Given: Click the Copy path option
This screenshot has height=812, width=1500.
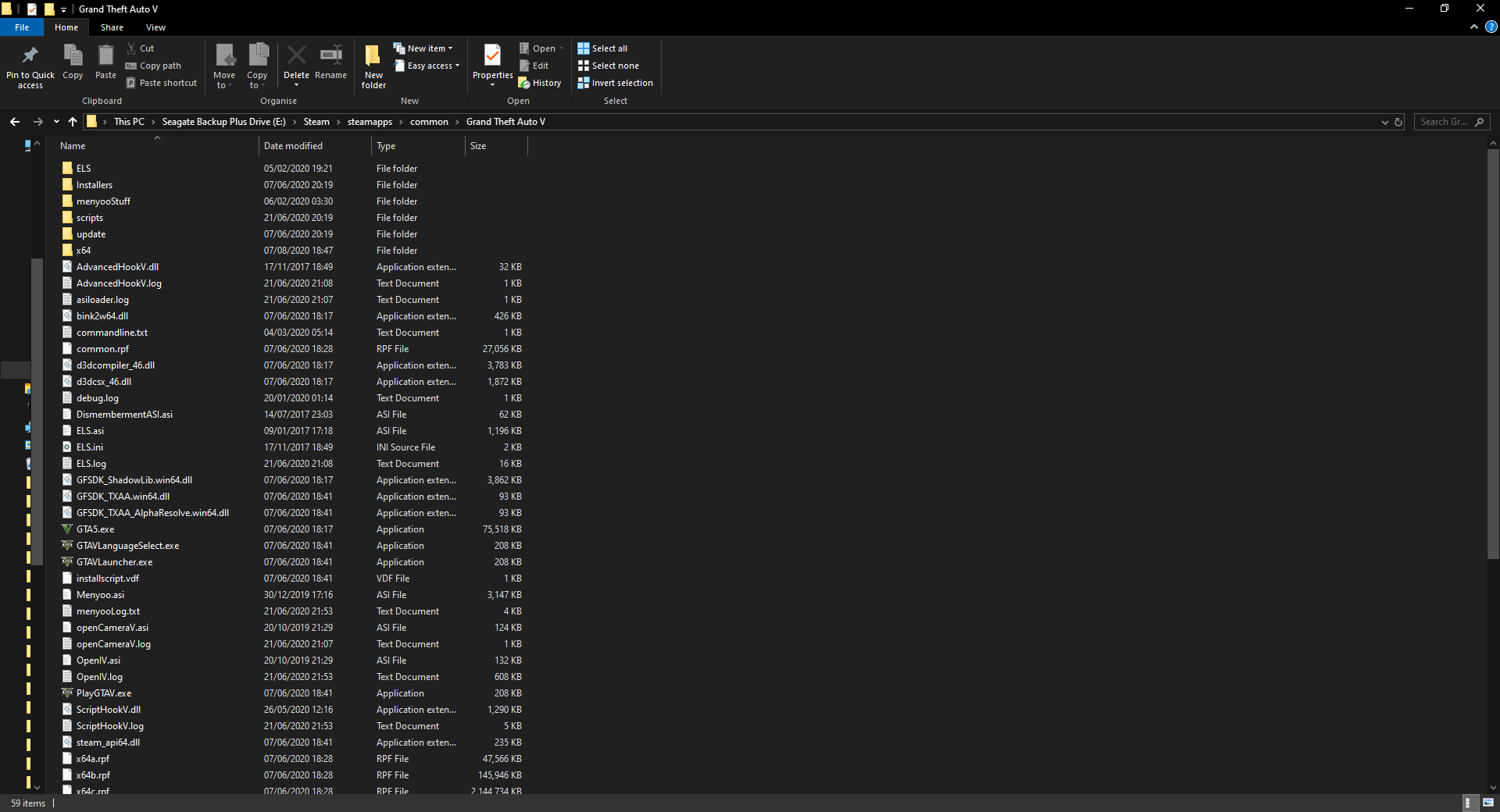Looking at the screenshot, I should coord(154,66).
